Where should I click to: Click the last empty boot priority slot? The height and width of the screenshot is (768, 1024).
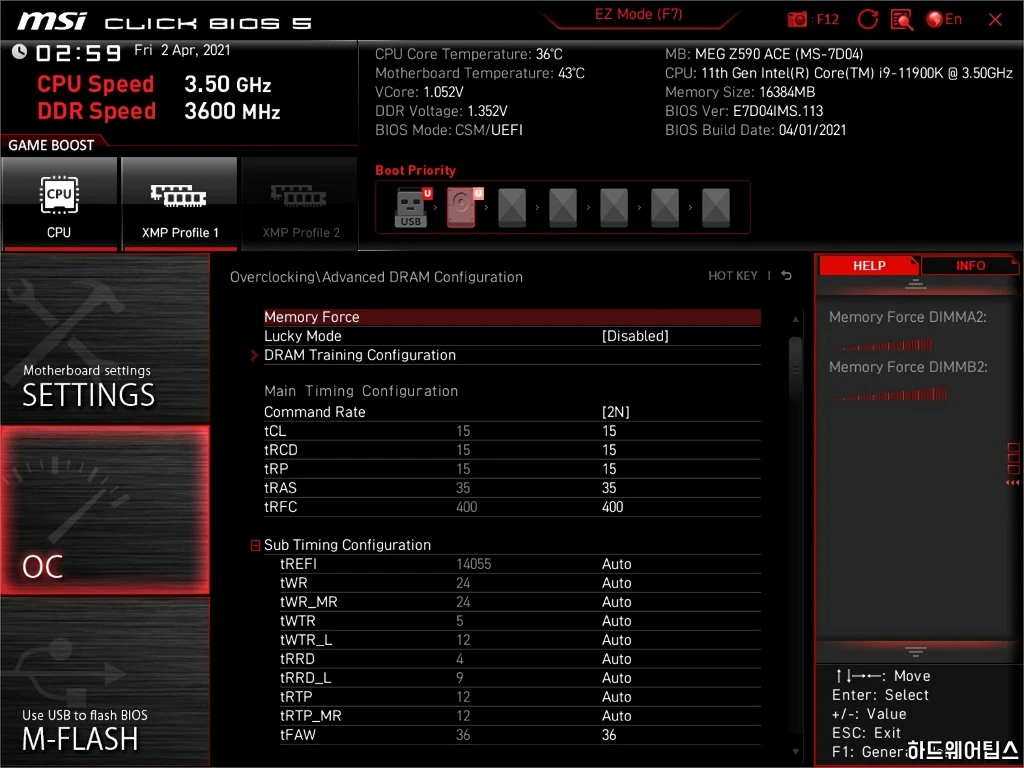tap(716, 207)
